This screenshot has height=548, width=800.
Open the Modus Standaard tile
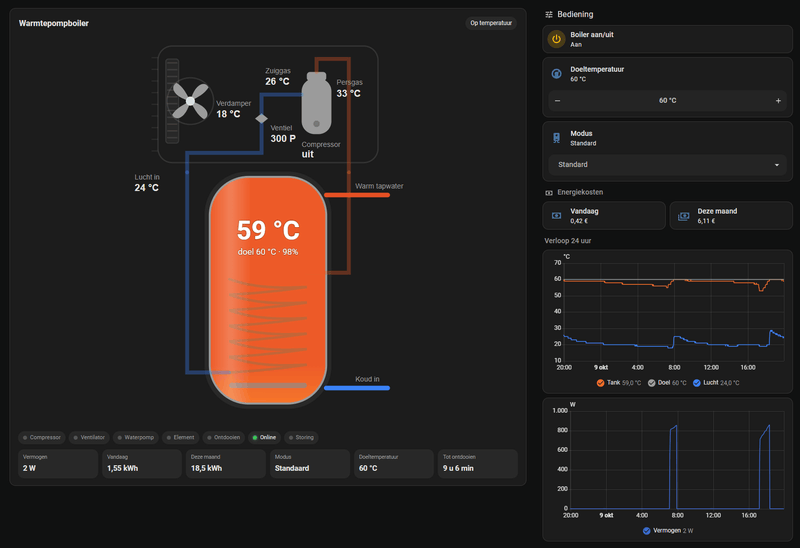[x=310, y=463]
